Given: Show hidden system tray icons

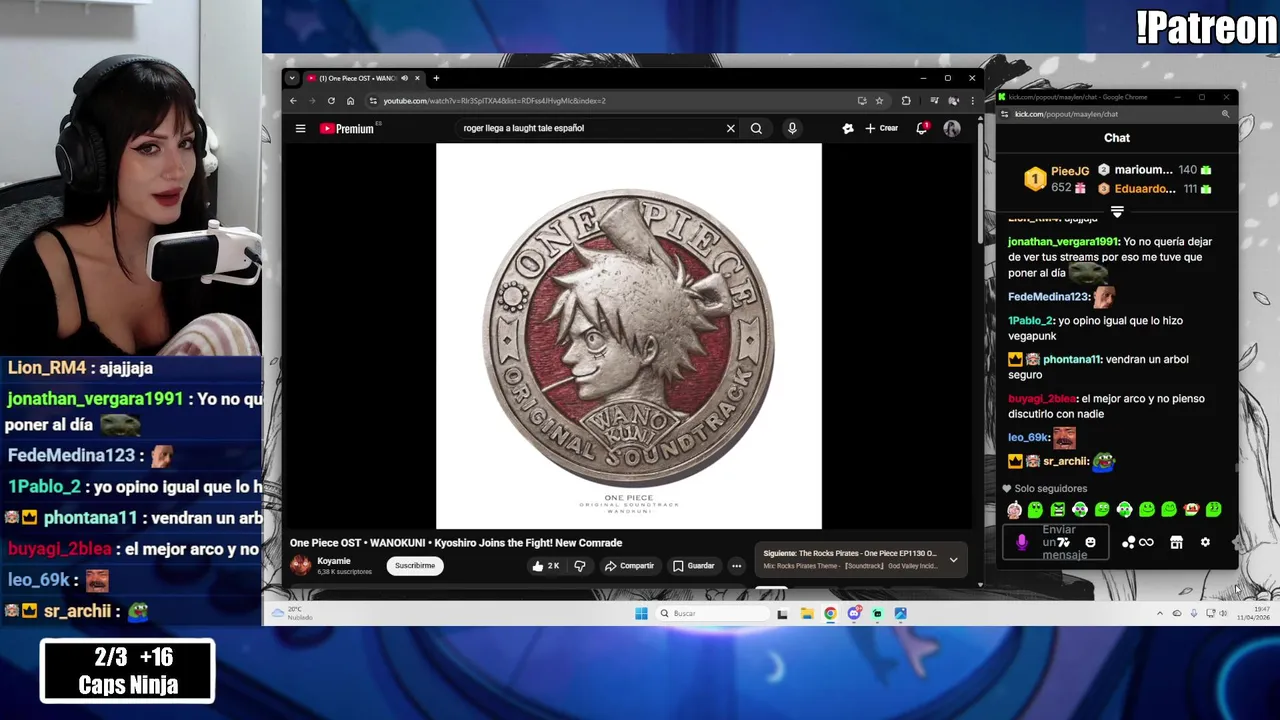Looking at the screenshot, I should tap(1160, 613).
